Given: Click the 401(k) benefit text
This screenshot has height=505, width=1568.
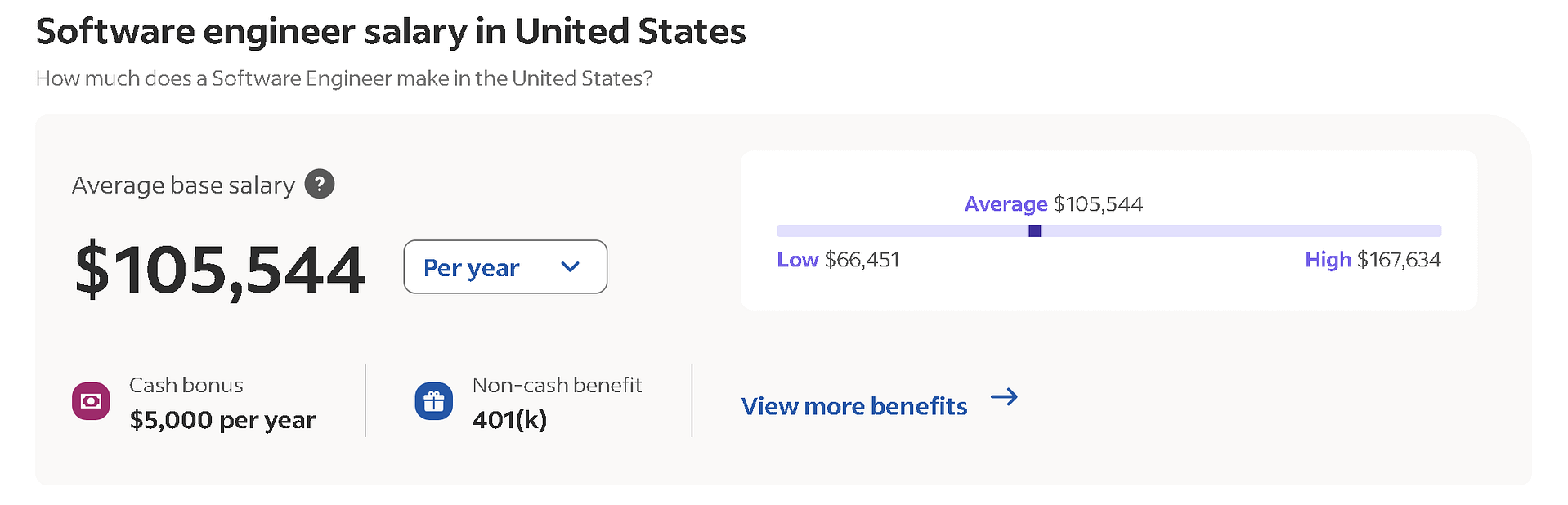Looking at the screenshot, I should (x=509, y=420).
